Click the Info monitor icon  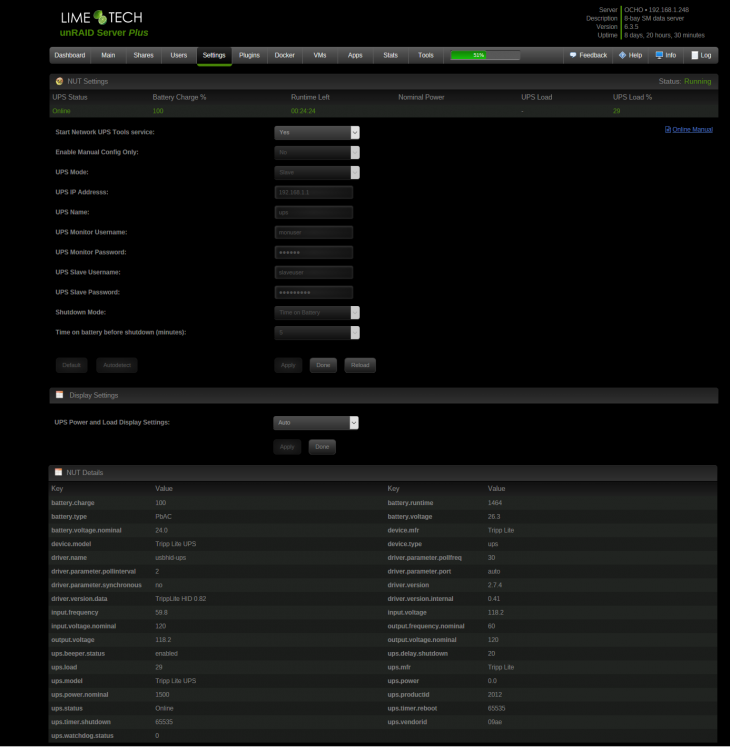click(659, 55)
